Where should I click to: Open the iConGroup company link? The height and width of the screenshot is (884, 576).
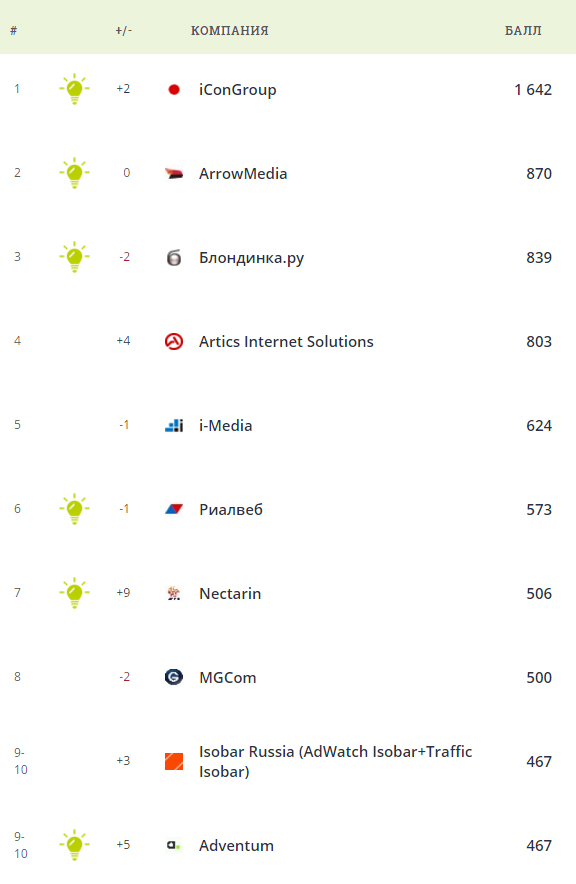(237, 90)
